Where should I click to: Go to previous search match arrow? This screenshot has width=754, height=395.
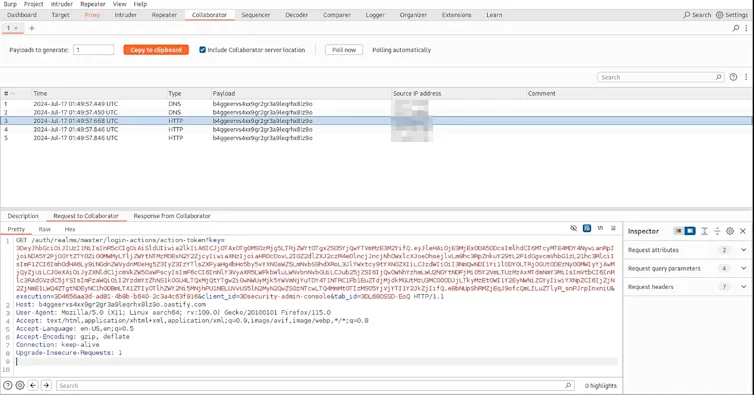(33, 385)
